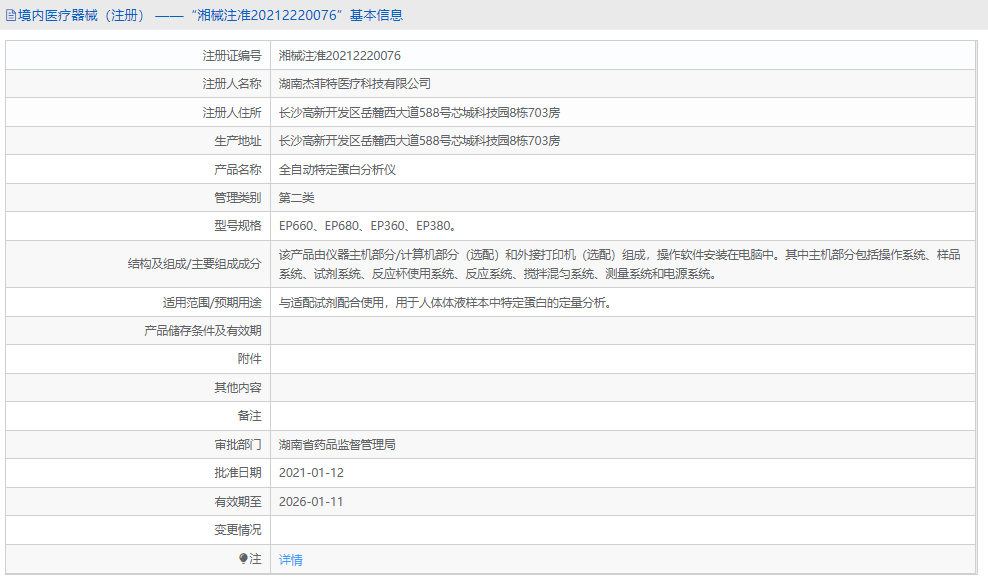This screenshot has width=988, height=581.
Task: Click the intended use text 与适配试剂配合使用
Action: point(445,302)
